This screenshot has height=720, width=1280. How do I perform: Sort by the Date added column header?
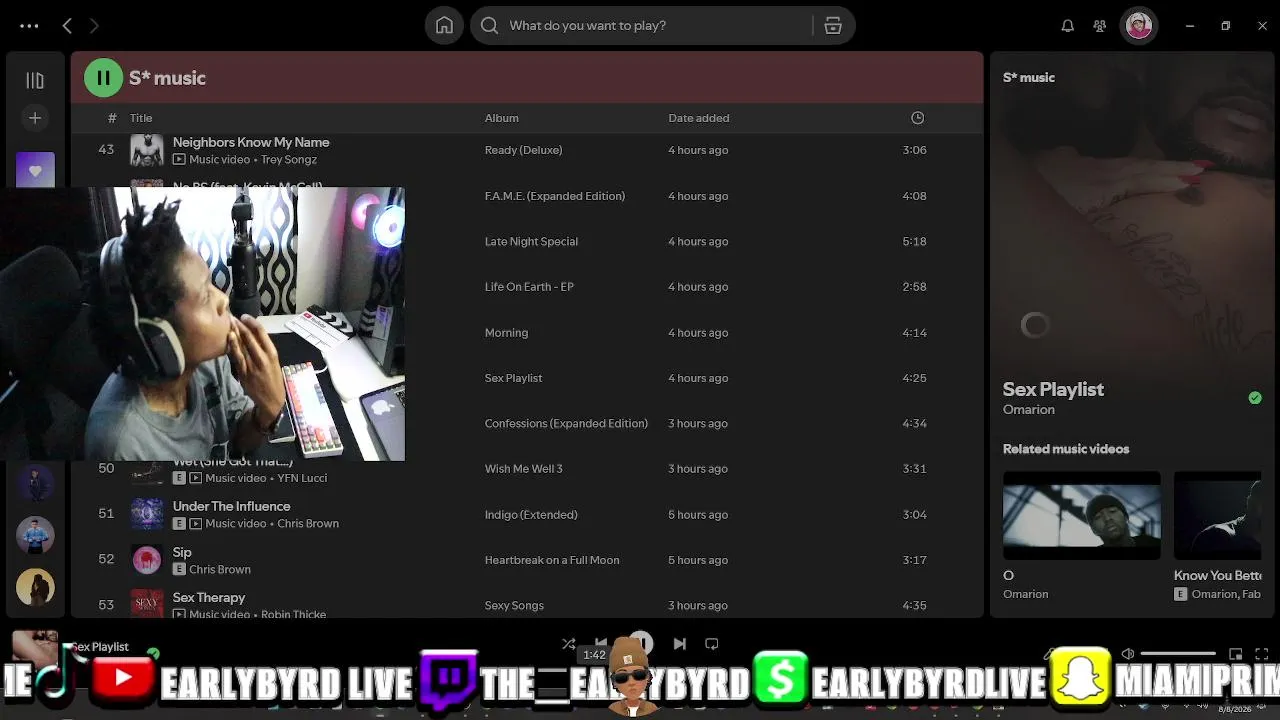pyautogui.click(x=699, y=118)
